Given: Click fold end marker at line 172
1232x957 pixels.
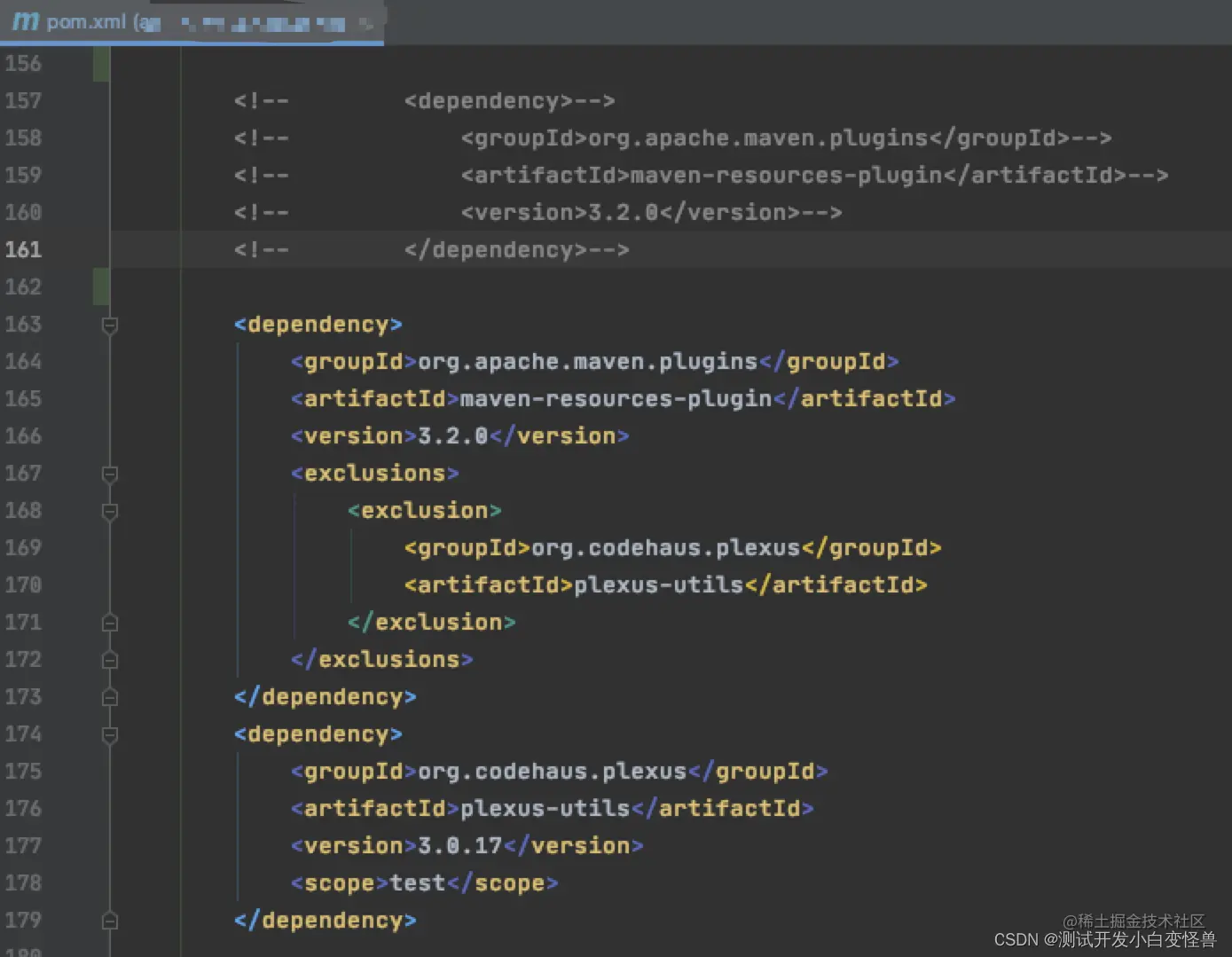Looking at the screenshot, I should [110, 660].
